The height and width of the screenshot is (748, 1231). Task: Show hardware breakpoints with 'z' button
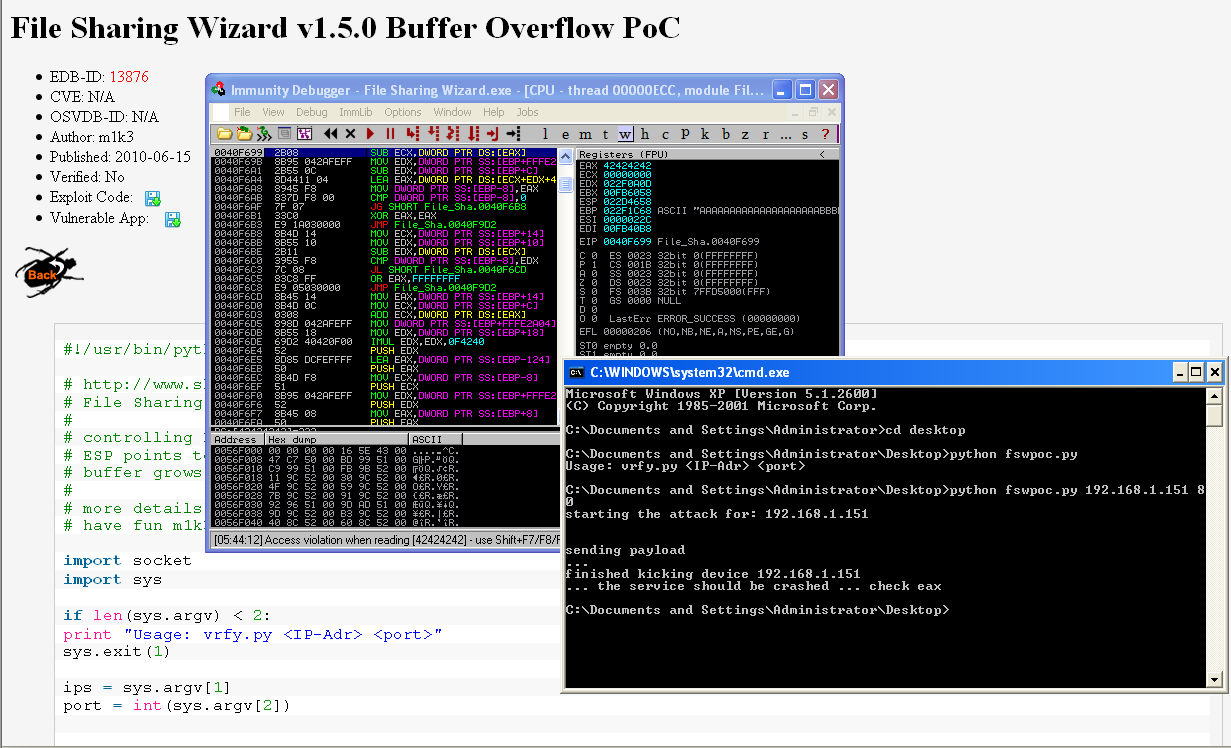(745, 134)
